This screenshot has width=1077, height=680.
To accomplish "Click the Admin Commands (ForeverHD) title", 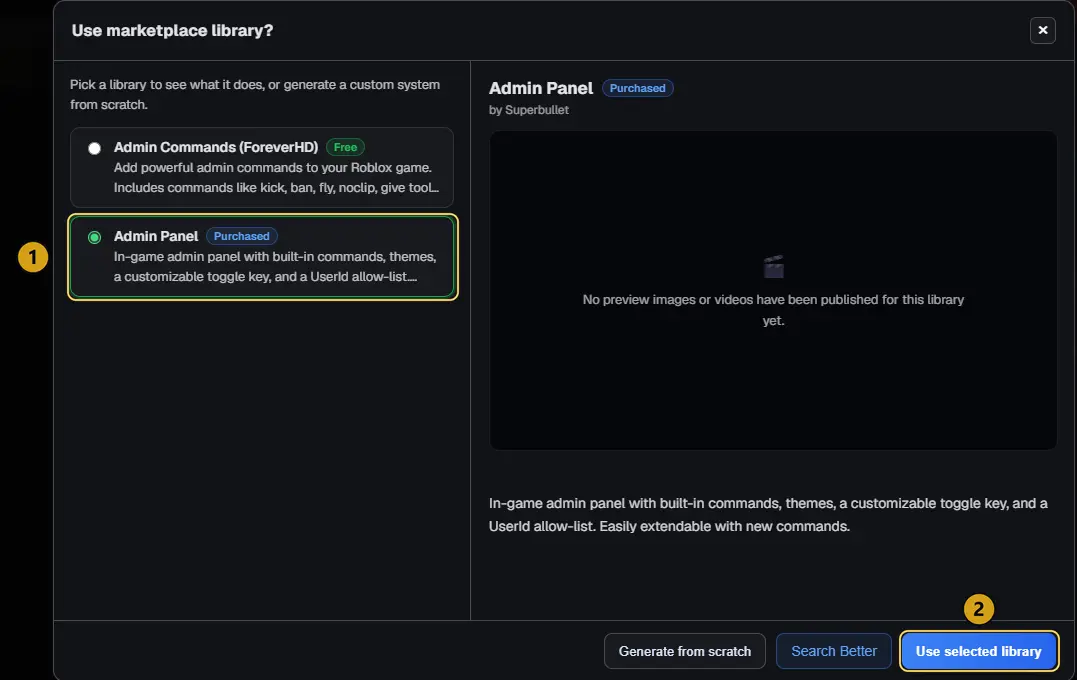I will click(216, 147).
